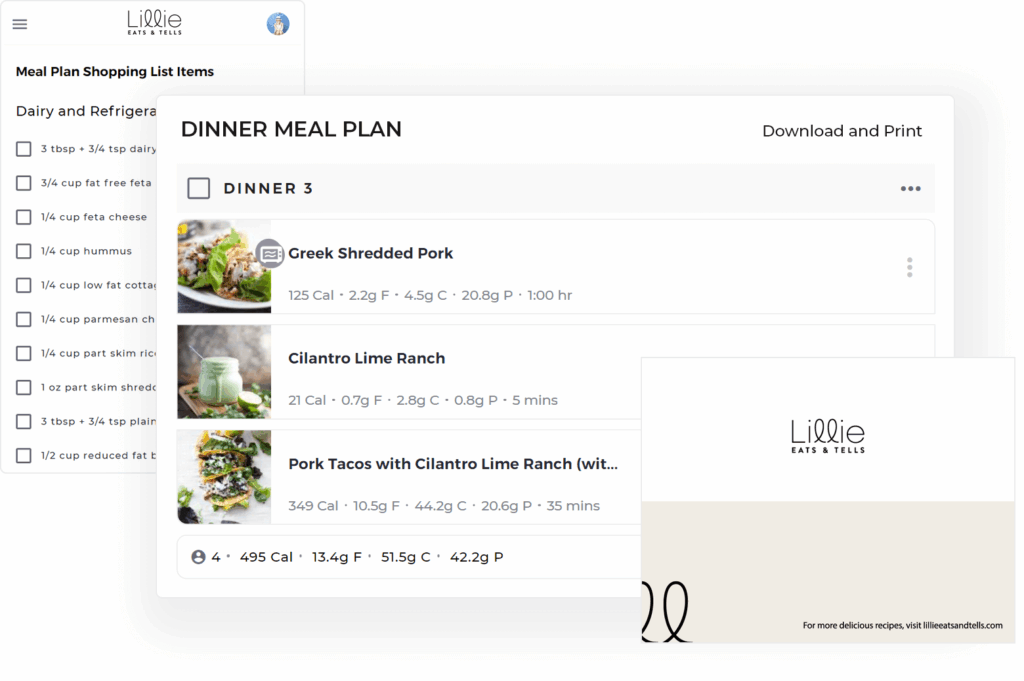This screenshot has height=681, width=1024.
Task: Open the hamburger menu
Action: 20,24
